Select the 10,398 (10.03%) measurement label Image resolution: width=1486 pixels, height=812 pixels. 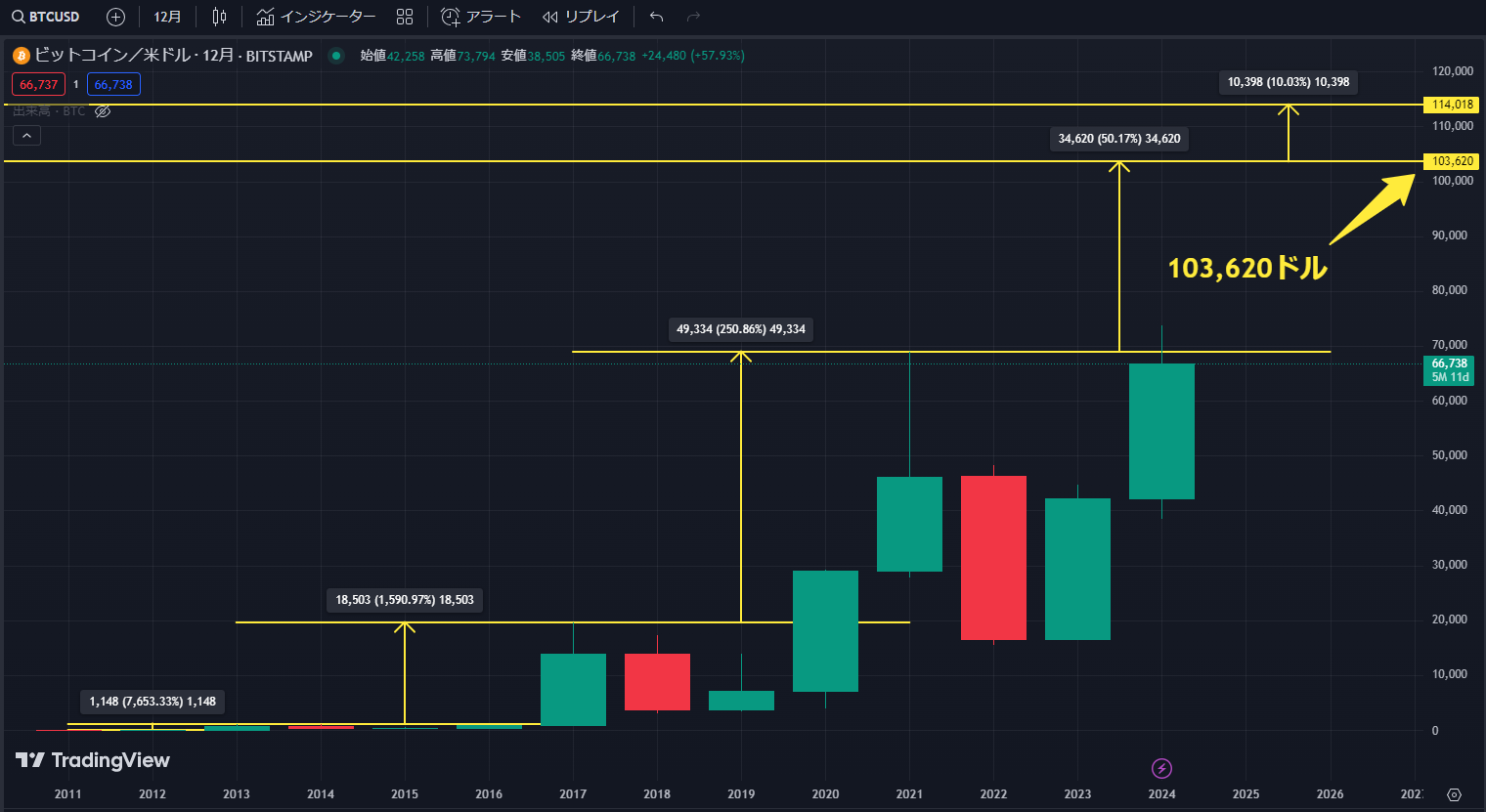click(x=1289, y=82)
